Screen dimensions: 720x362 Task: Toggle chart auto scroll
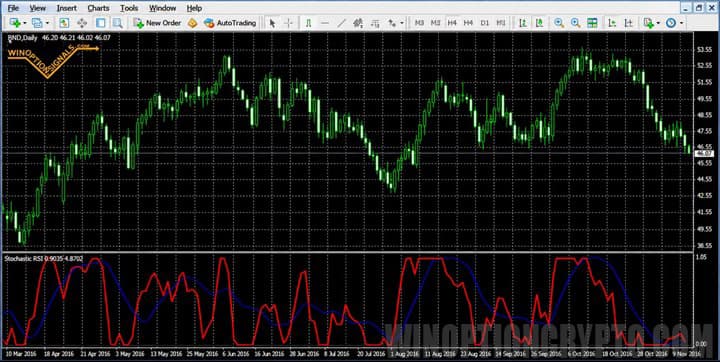(x=612, y=23)
